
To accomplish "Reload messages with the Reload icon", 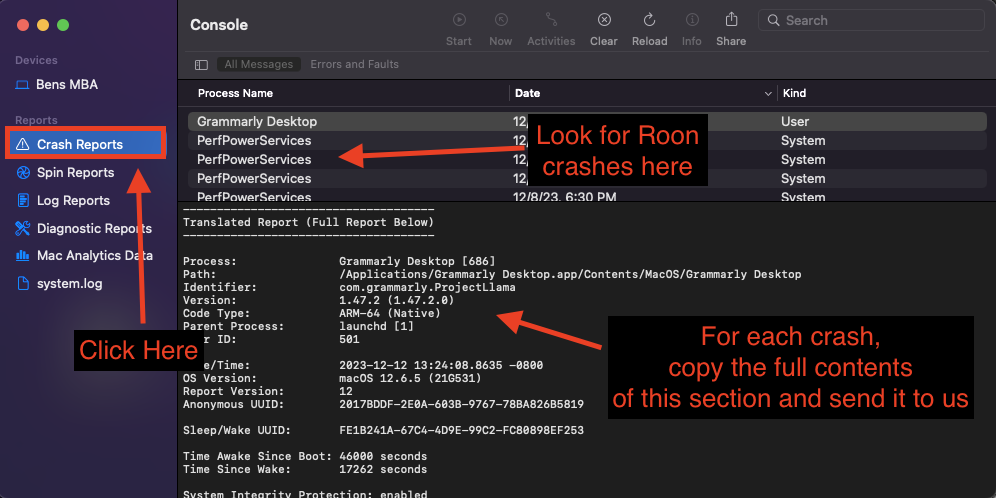I will click(x=649, y=20).
